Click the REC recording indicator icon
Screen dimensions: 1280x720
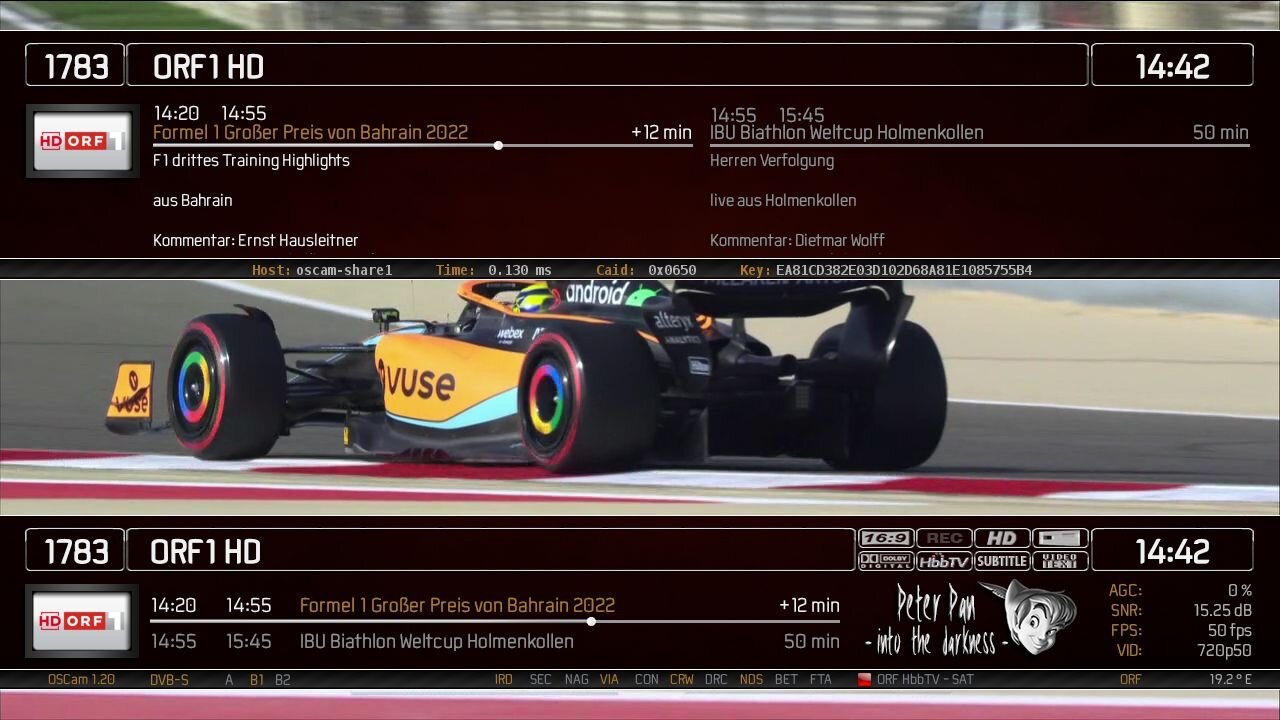pos(944,539)
